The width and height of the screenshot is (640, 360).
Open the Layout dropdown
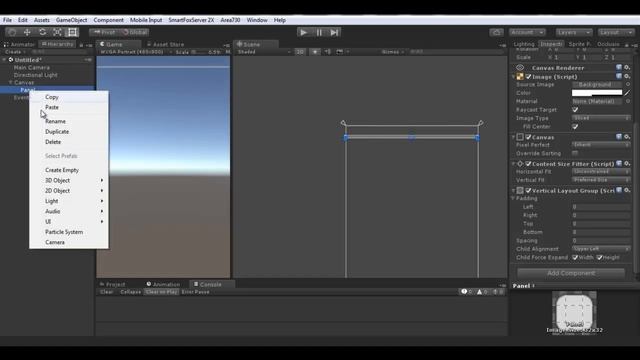click(x=616, y=32)
